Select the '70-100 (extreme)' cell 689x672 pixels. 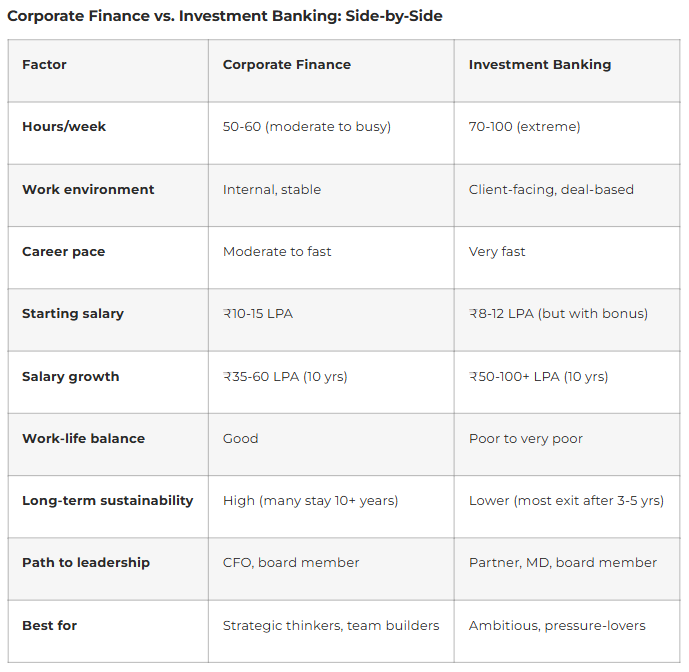524,127
